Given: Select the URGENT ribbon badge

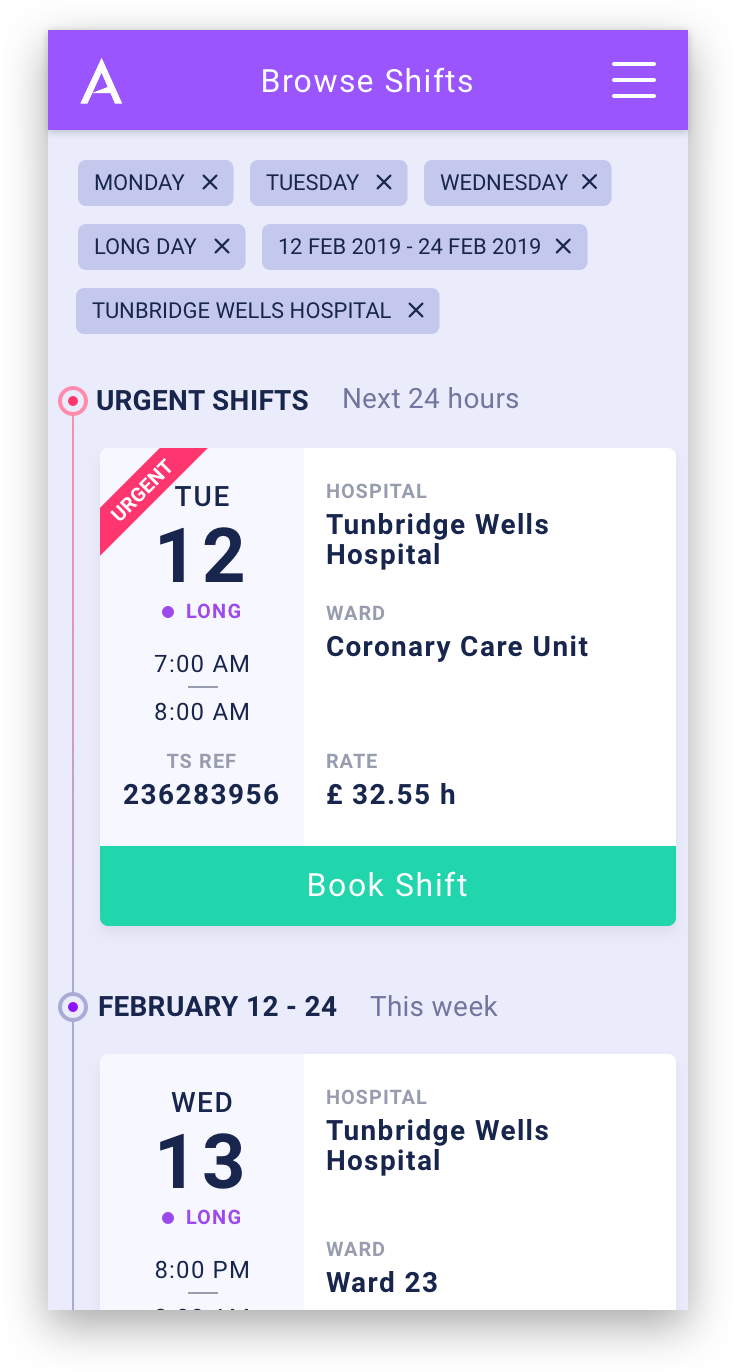Looking at the screenshot, I should 142,491.
